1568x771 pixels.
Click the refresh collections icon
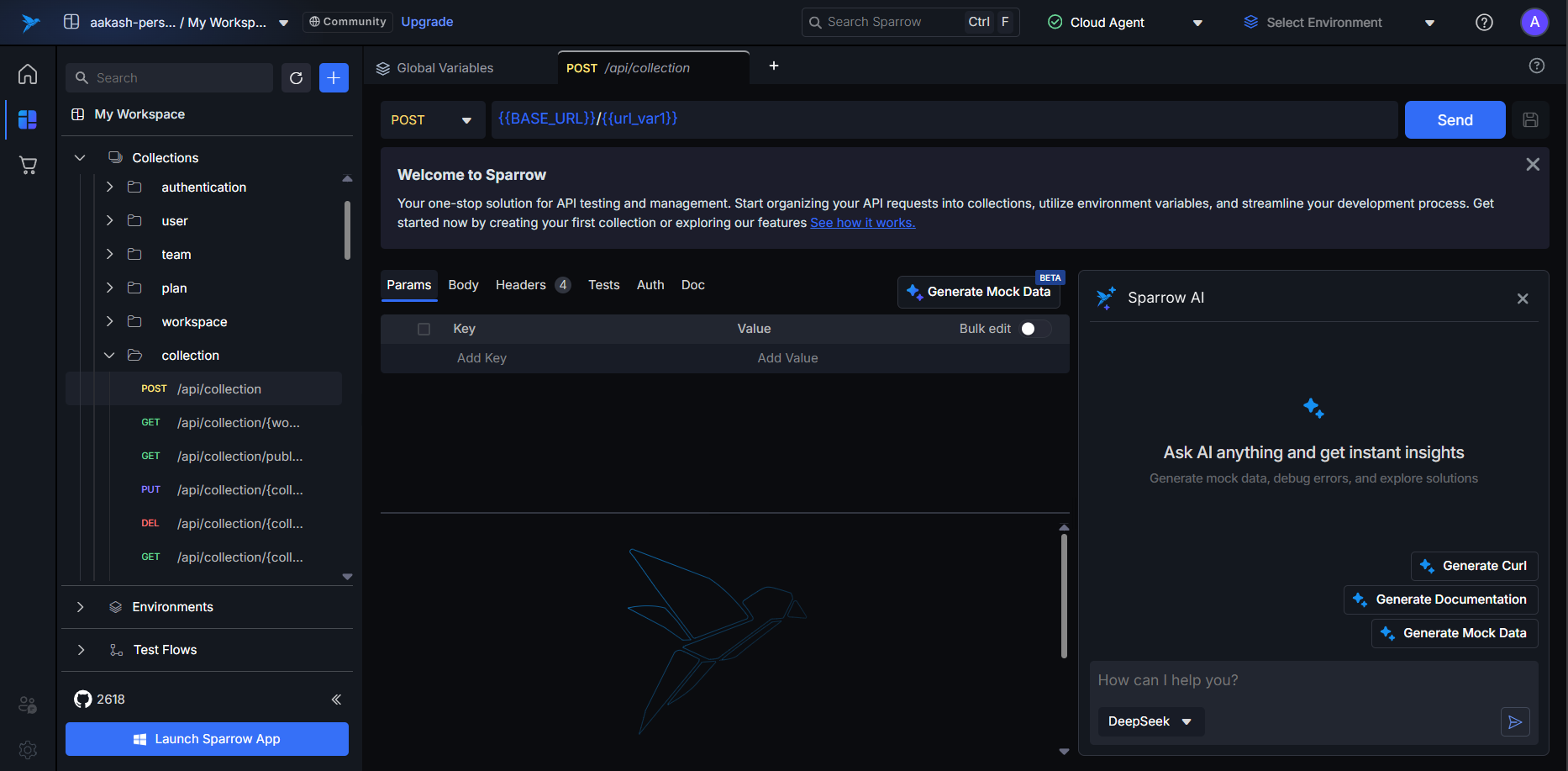[x=296, y=78]
